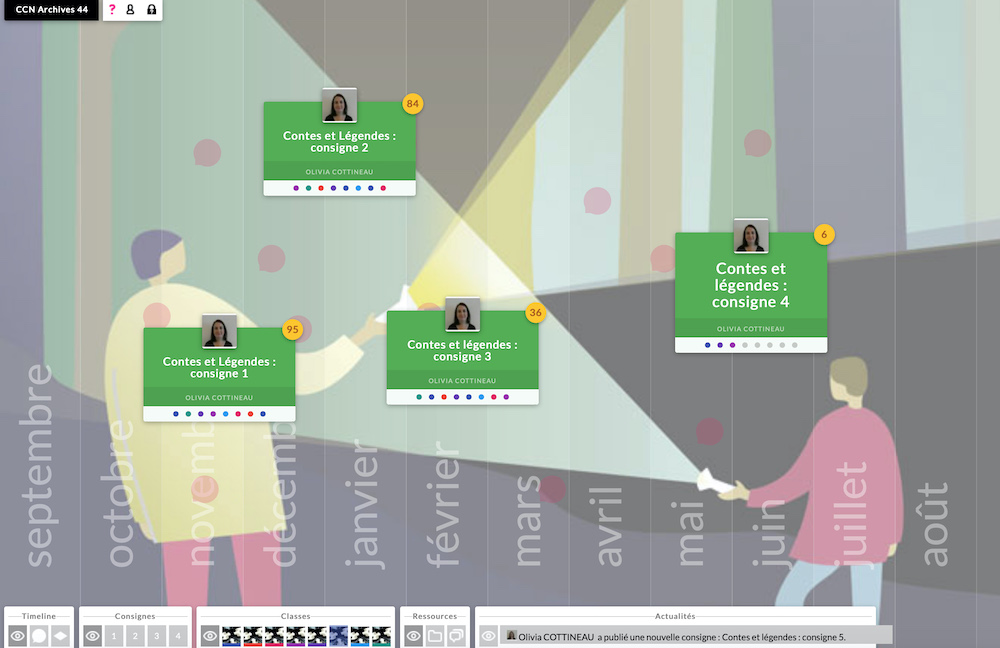
Task: Toggle the Consignes eye visibility
Action: click(93, 636)
